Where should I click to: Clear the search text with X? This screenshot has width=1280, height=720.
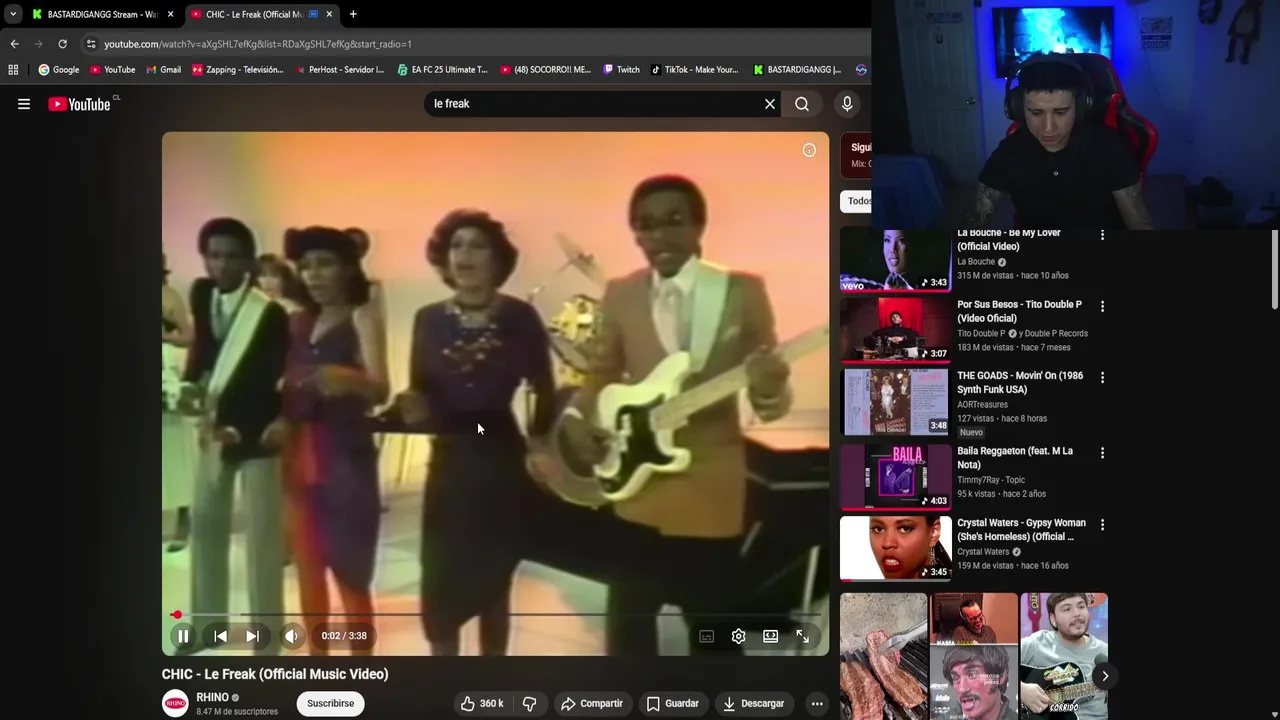click(770, 104)
